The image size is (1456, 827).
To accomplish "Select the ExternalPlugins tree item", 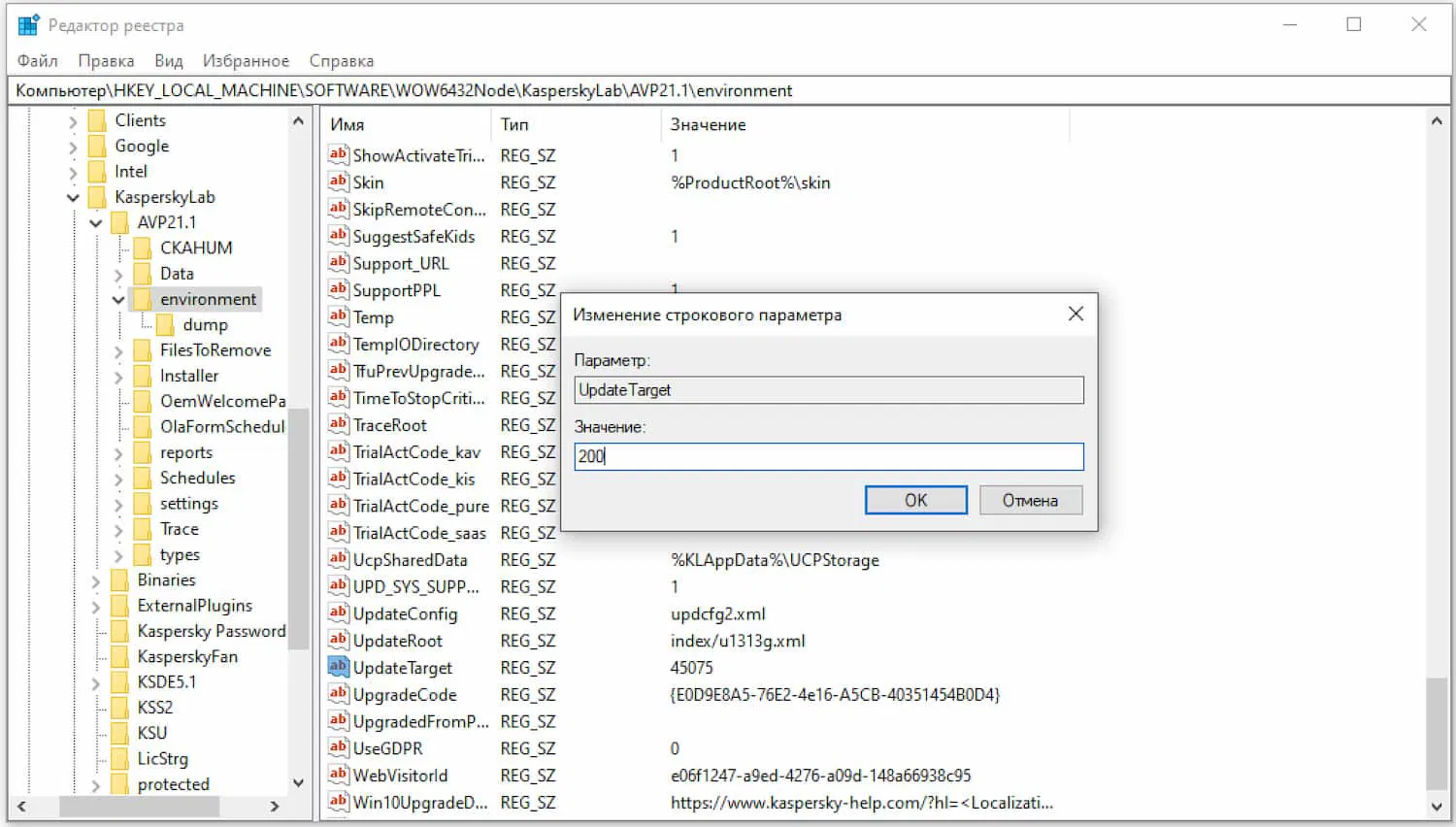I will (x=195, y=606).
